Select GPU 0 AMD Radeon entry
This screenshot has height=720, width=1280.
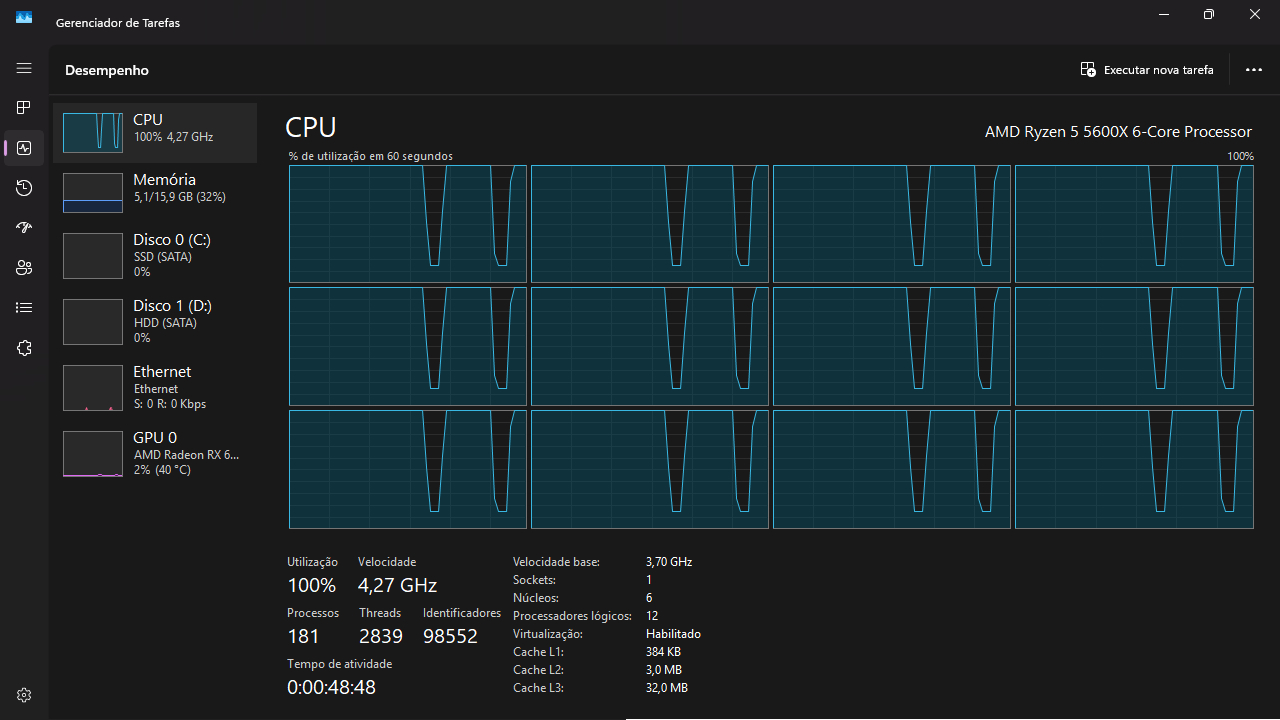point(155,453)
